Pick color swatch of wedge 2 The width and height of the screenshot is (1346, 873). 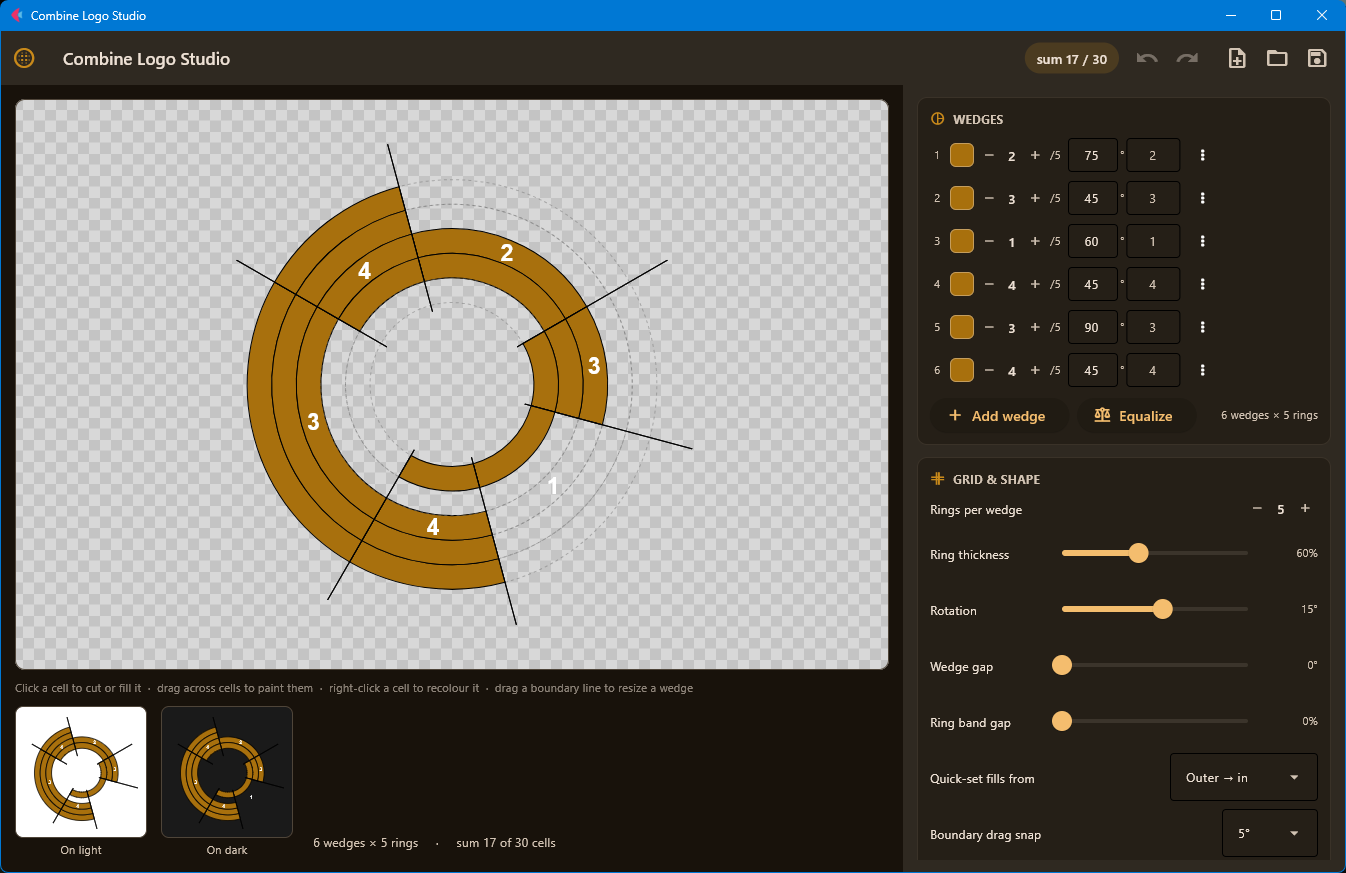click(x=961, y=198)
